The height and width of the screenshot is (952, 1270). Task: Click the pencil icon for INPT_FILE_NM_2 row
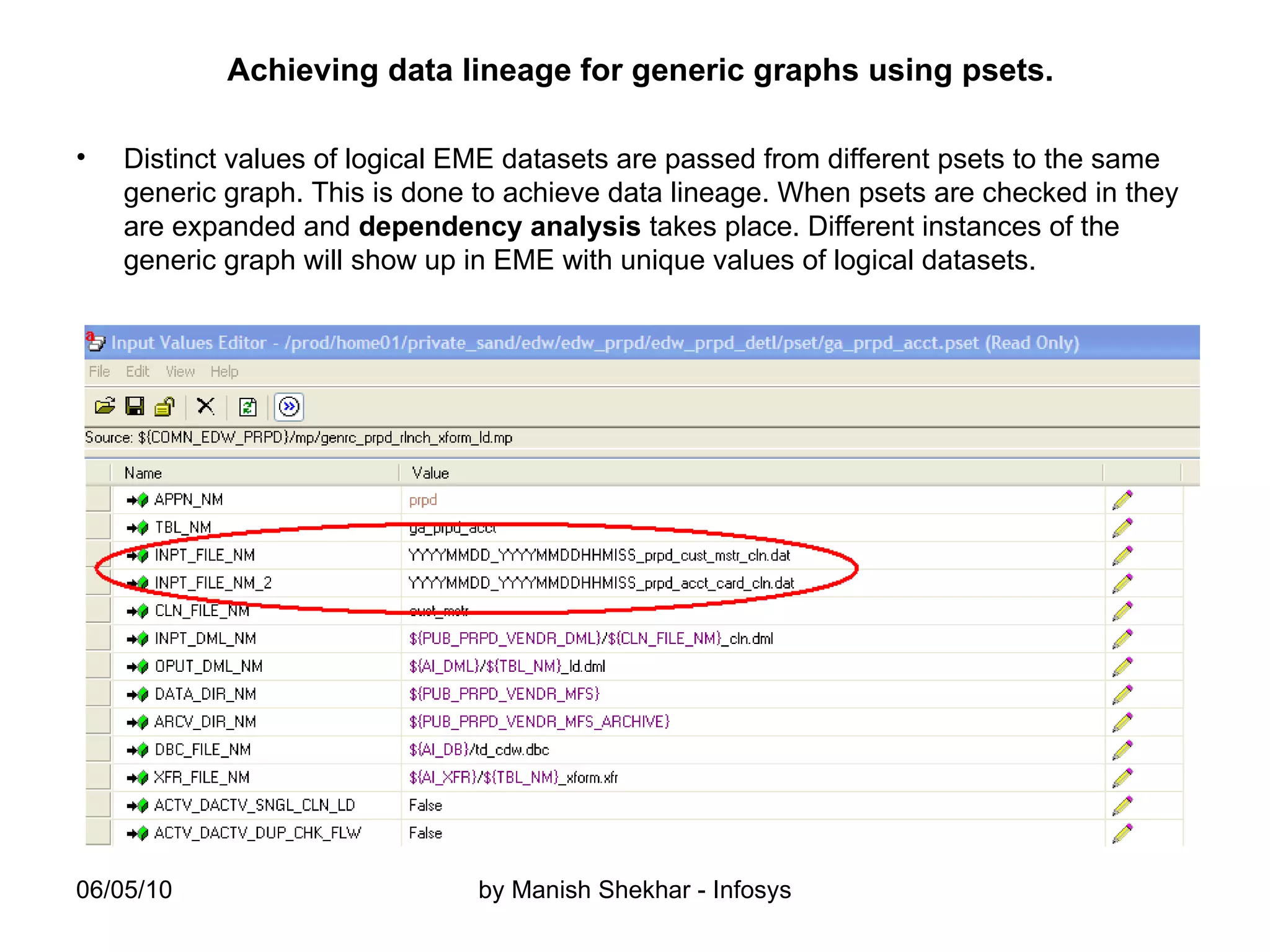pyautogui.click(x=1122, y=583)
